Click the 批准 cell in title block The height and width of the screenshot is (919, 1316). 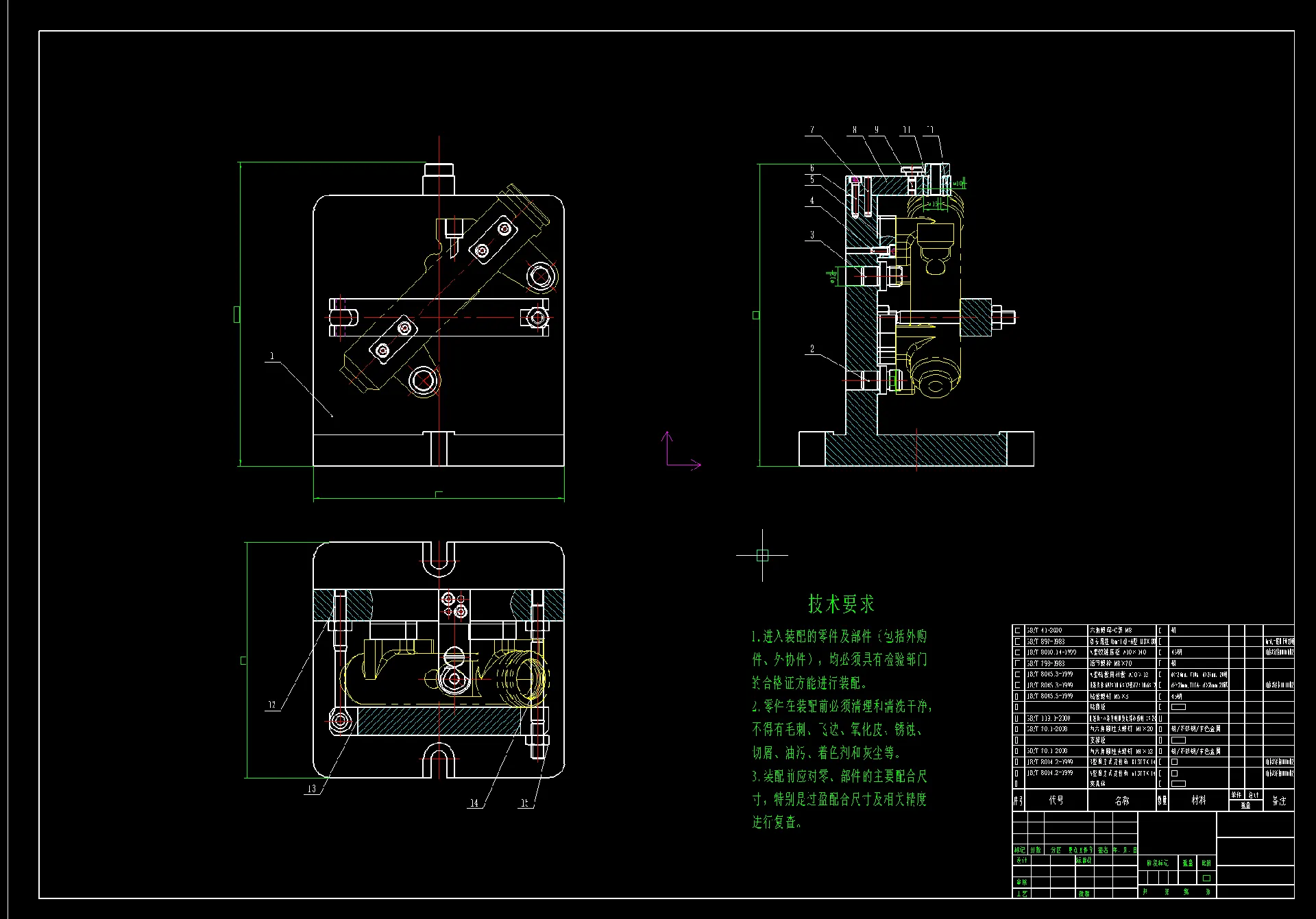(x=1084, y=893)
